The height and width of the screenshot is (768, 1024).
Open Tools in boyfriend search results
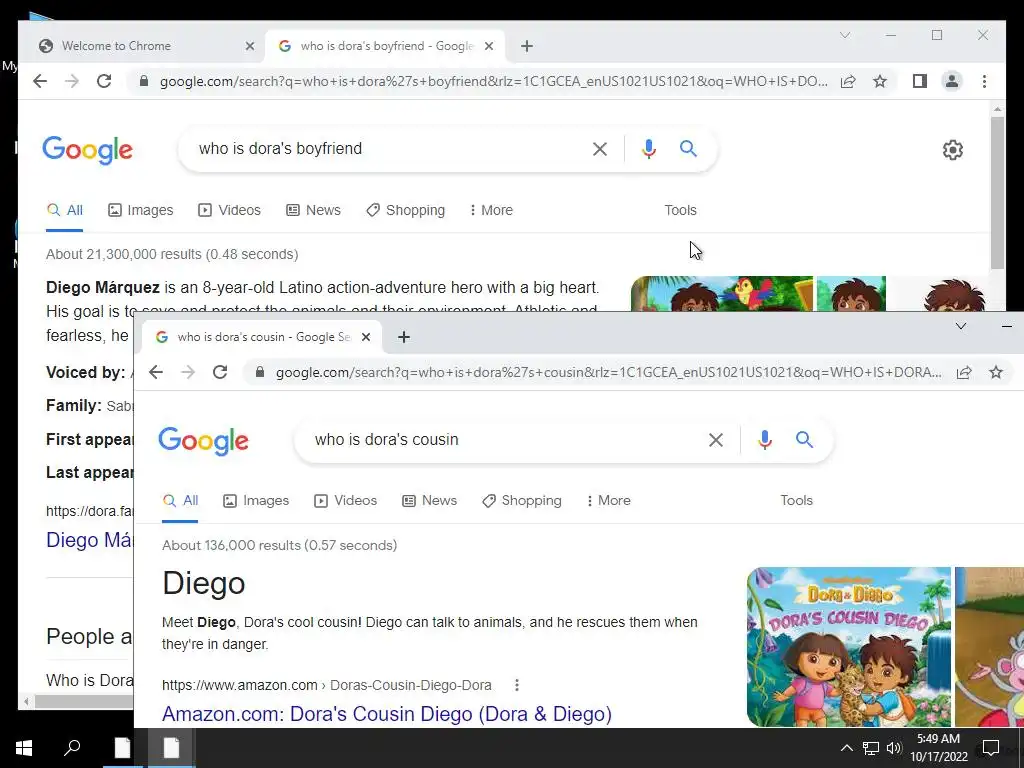(680, 210)
